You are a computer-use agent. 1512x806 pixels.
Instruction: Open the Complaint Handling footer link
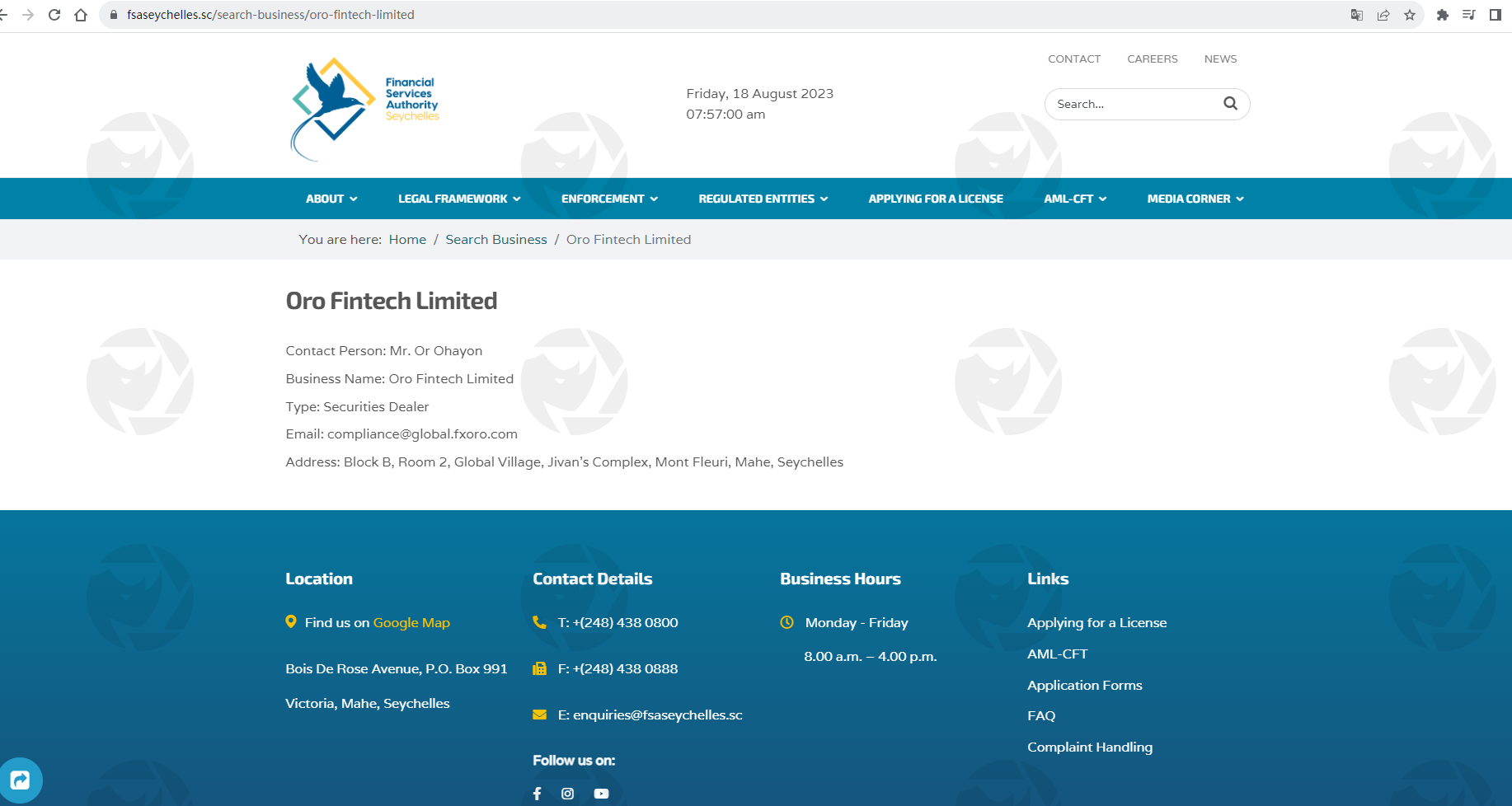1089,747
